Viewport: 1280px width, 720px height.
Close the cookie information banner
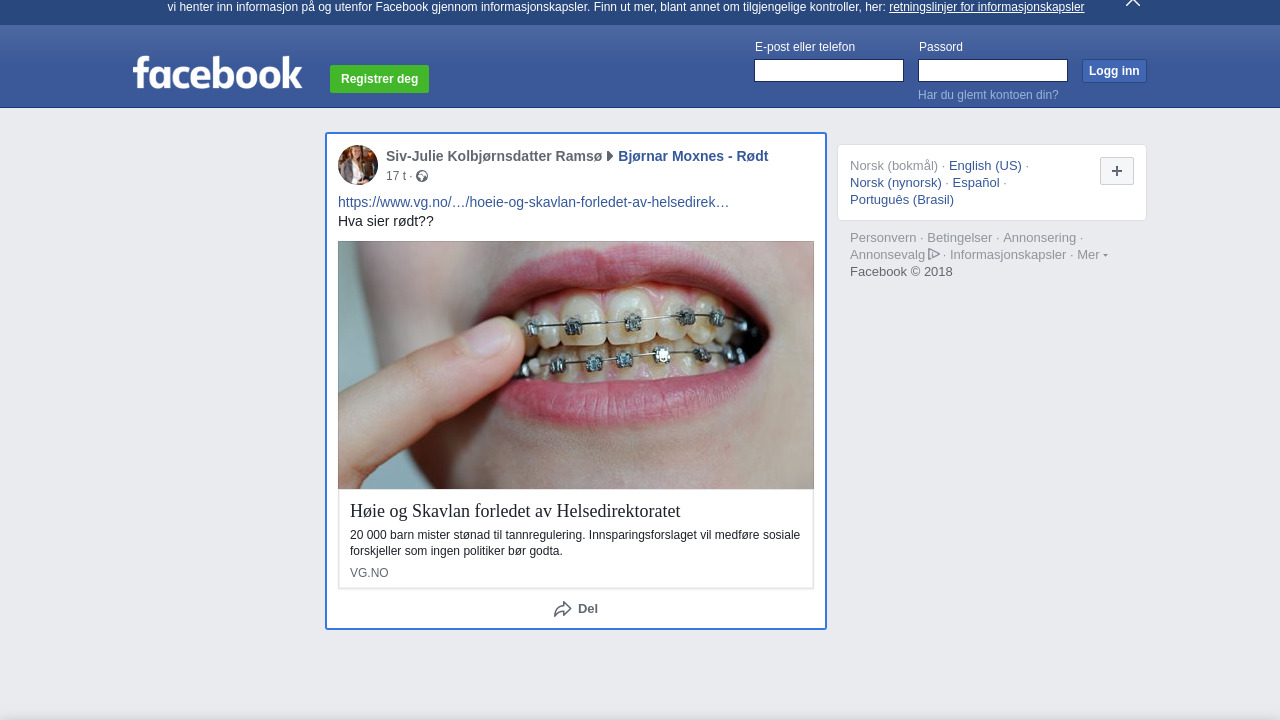click(1132, 3)
